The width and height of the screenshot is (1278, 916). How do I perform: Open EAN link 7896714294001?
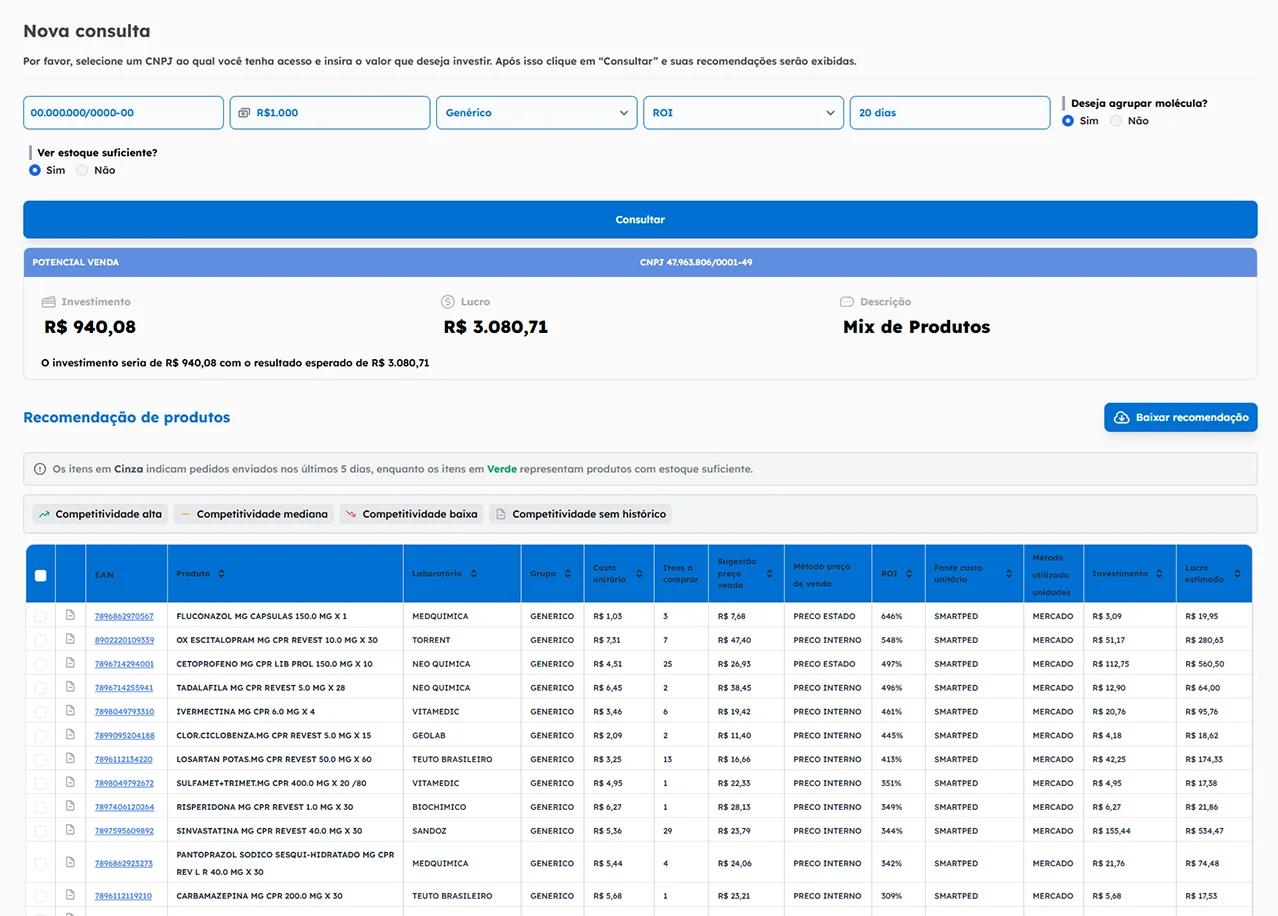[x=124, y=664]
